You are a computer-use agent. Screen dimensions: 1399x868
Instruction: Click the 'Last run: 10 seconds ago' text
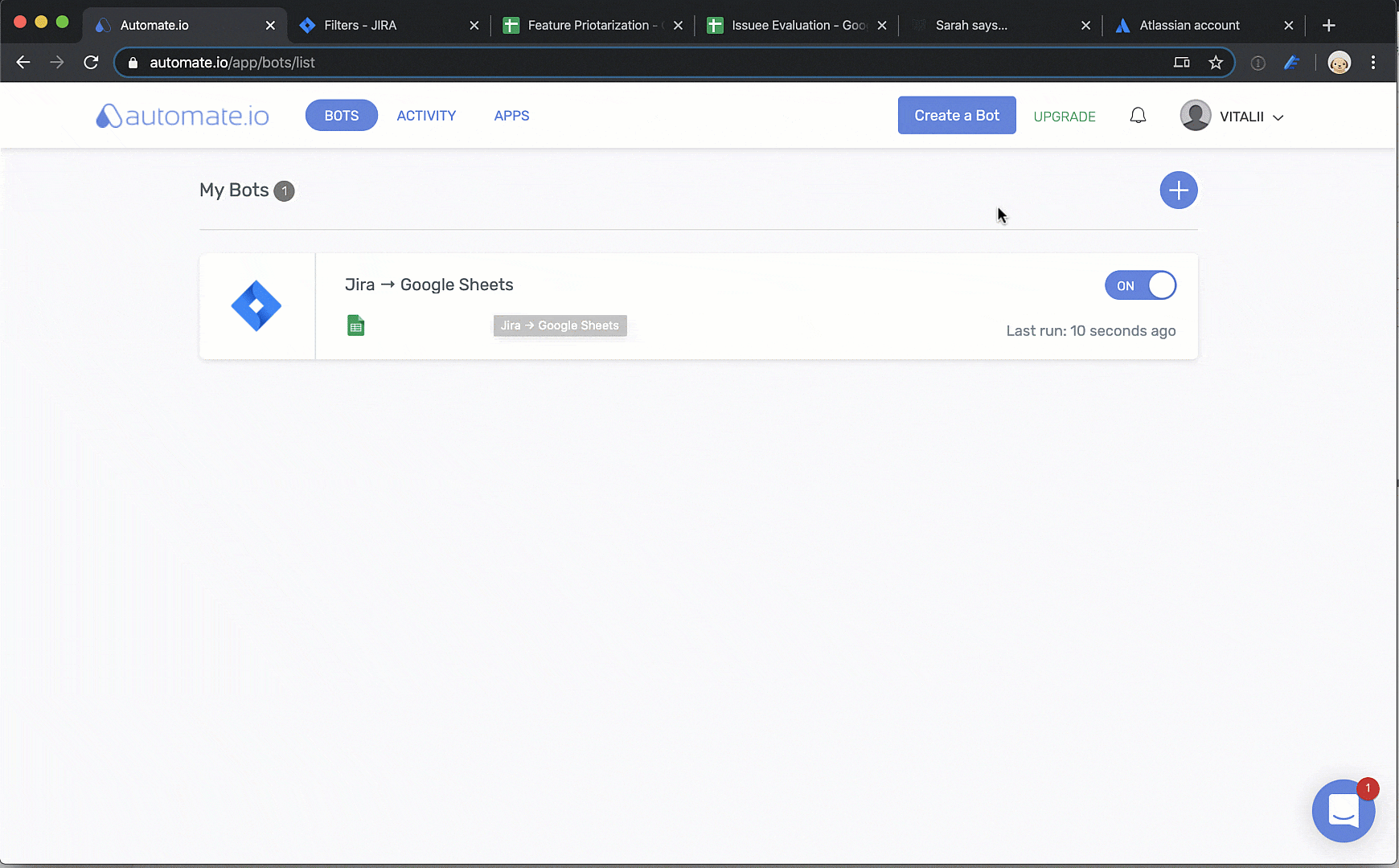[1091, 331]
